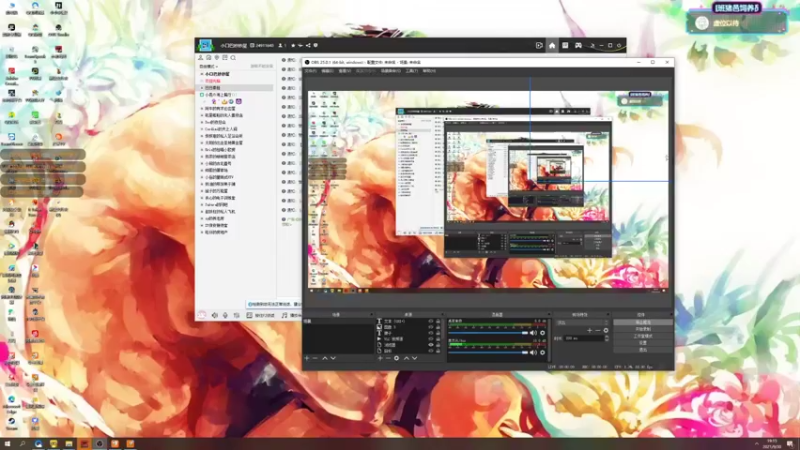The height and width of the screenshot is (450, 800).
Task: Click the contacts person icon in chat sidebar
Action: 201,57
